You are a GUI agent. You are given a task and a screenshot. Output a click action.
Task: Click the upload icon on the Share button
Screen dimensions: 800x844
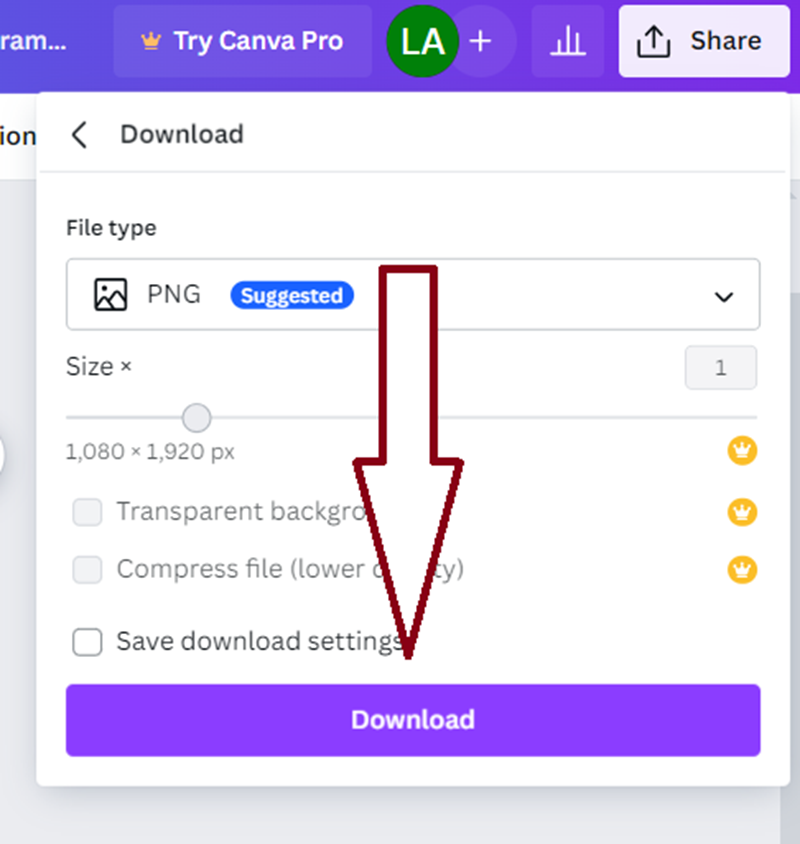point(653,41)
